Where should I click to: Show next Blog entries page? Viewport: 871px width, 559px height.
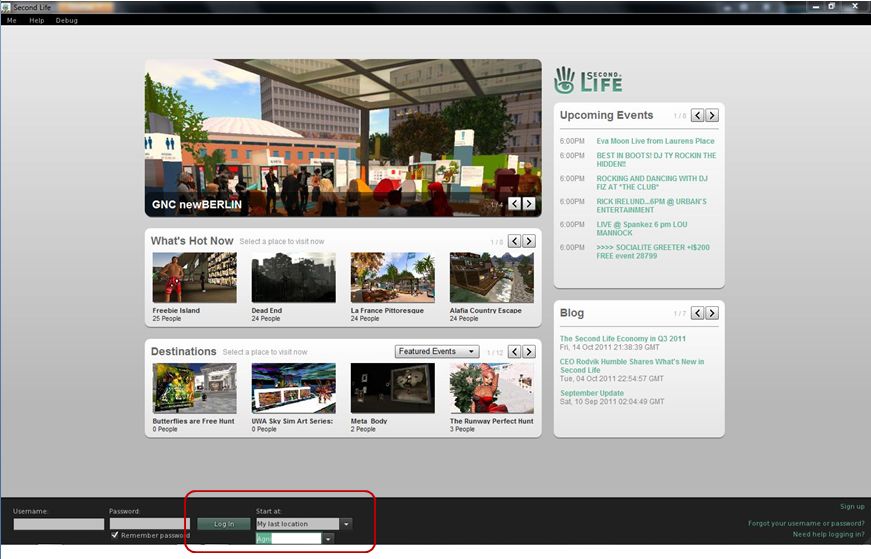click(x=711, y=313)
